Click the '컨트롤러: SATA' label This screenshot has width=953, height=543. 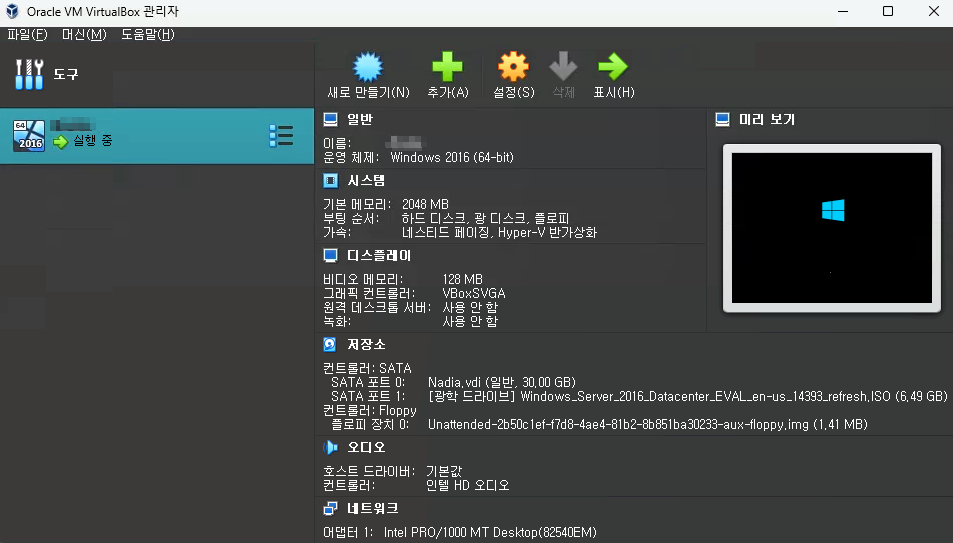coord(367,368)
